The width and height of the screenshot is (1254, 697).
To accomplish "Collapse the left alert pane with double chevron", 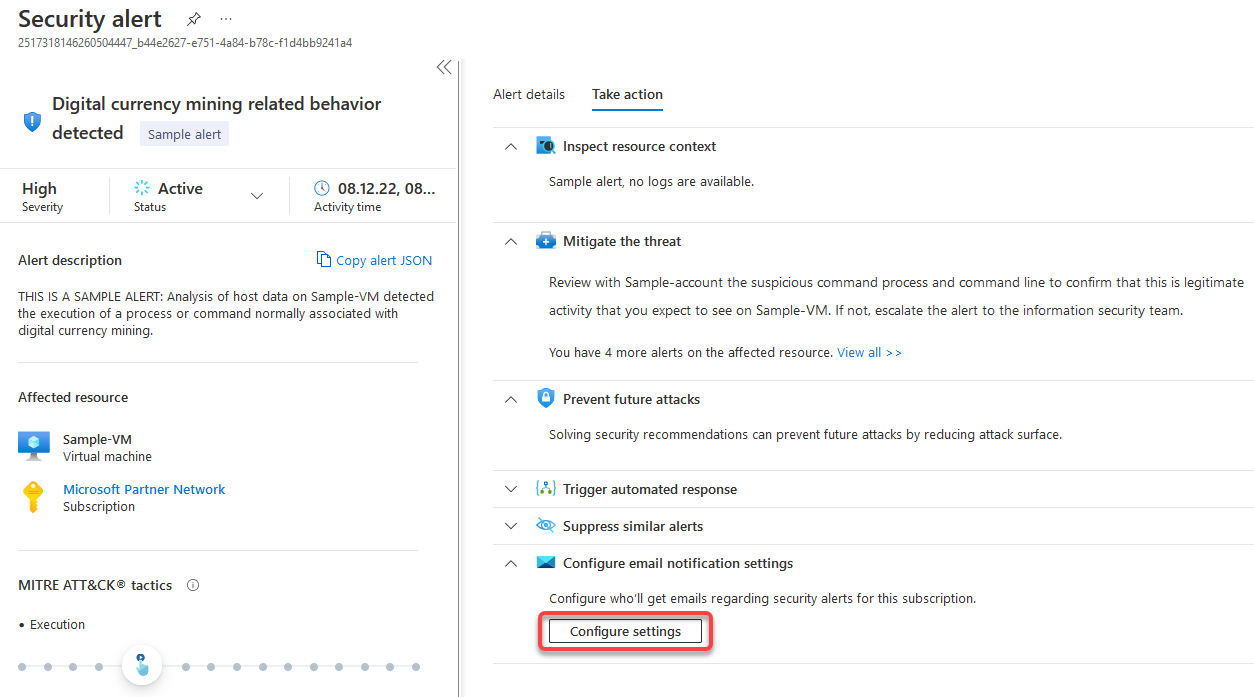I will click(444, 67).
